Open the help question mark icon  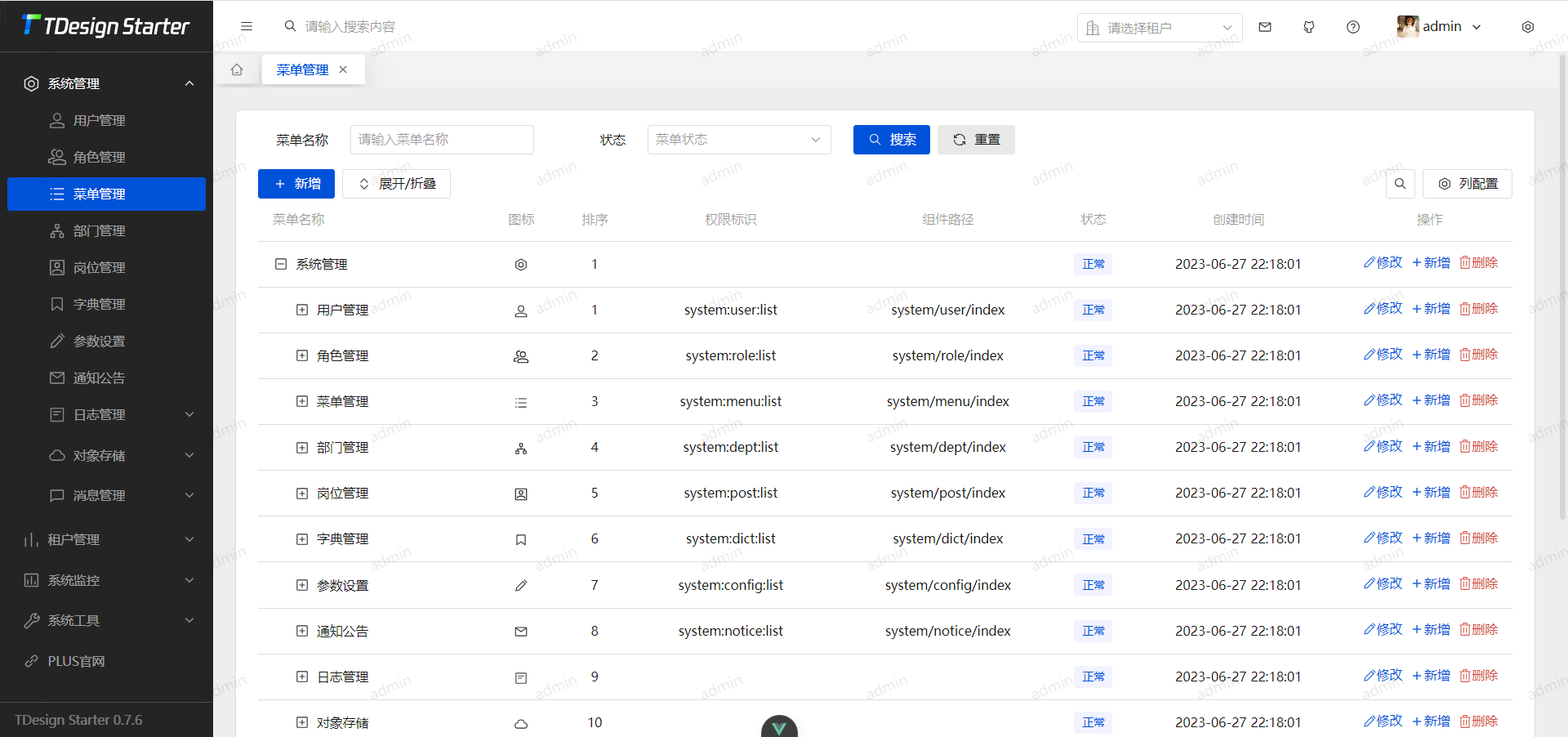click(1353, 27)
